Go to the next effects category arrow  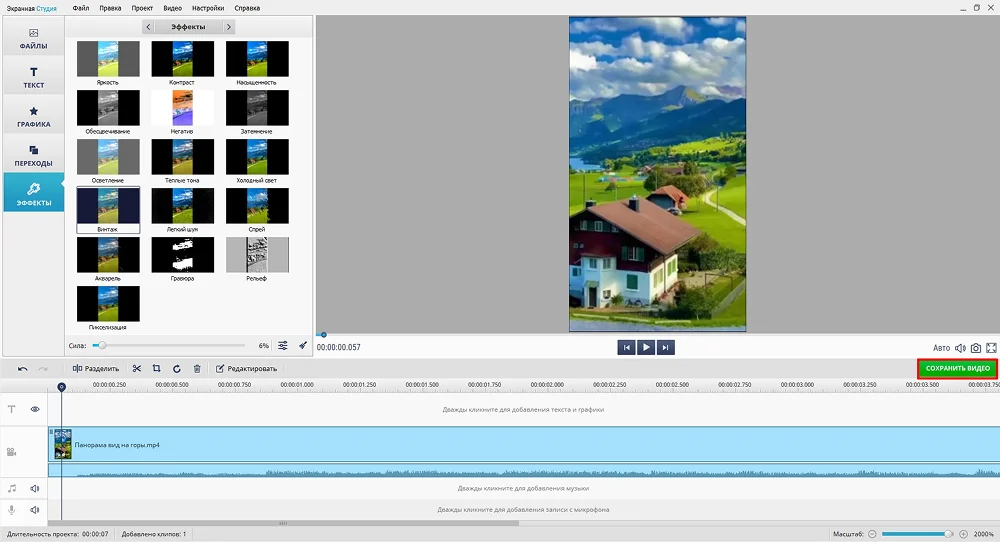coord(229,27)
